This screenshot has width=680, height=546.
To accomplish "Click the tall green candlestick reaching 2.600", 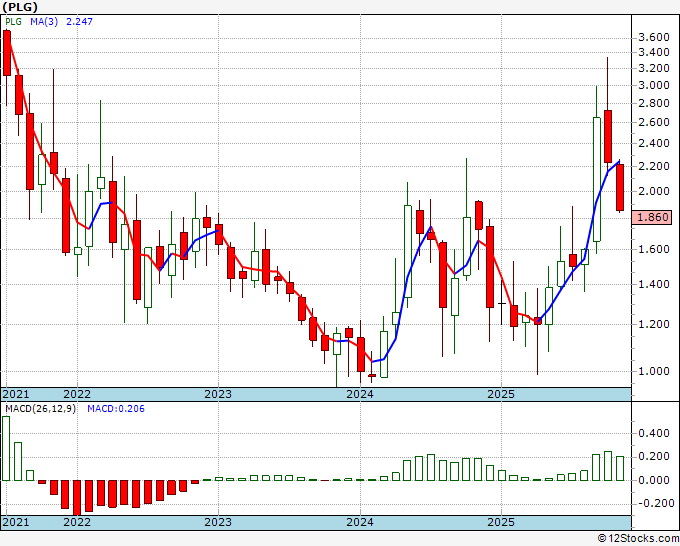I will click(597, 179).
